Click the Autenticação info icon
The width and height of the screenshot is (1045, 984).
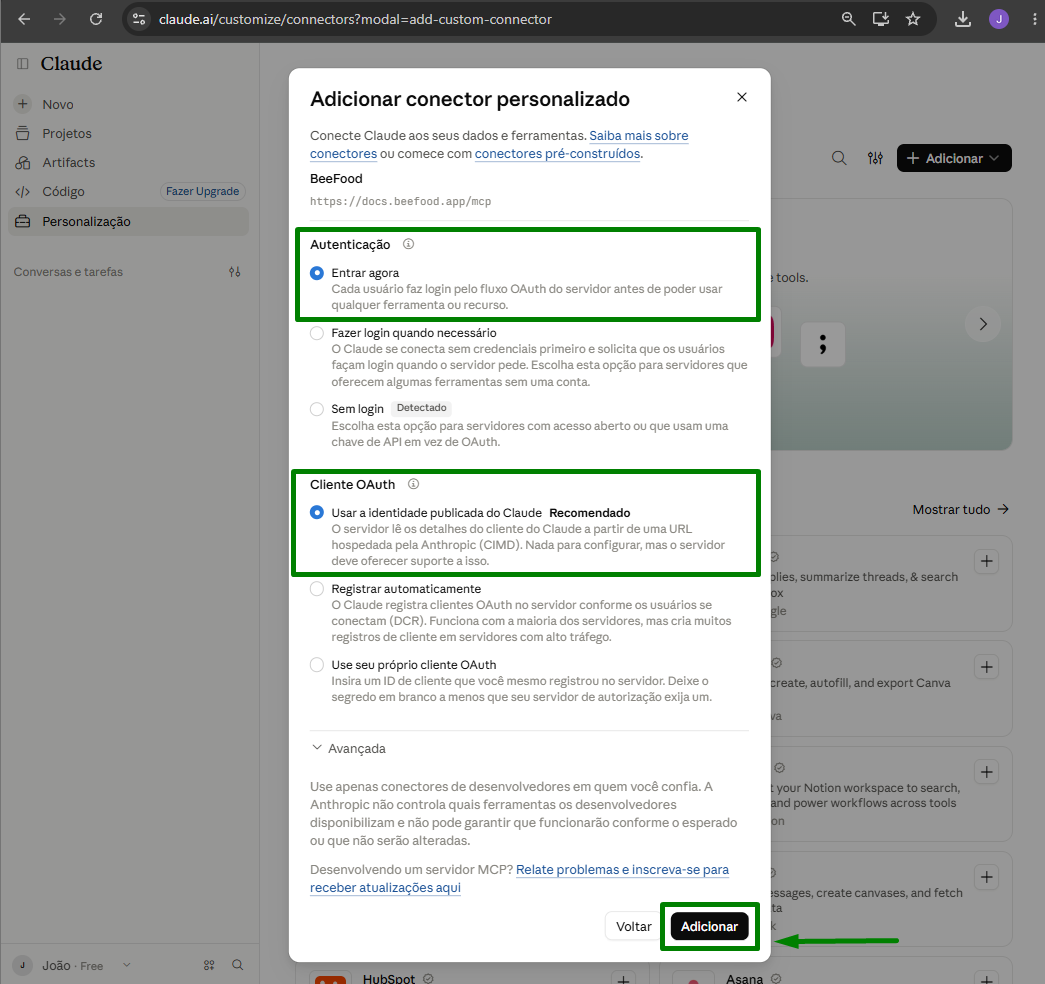click(x=409, y=244)
